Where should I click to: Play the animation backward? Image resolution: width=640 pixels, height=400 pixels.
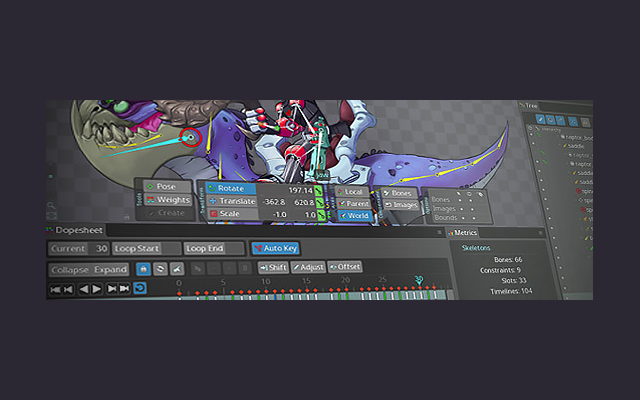tap(84, 289)
